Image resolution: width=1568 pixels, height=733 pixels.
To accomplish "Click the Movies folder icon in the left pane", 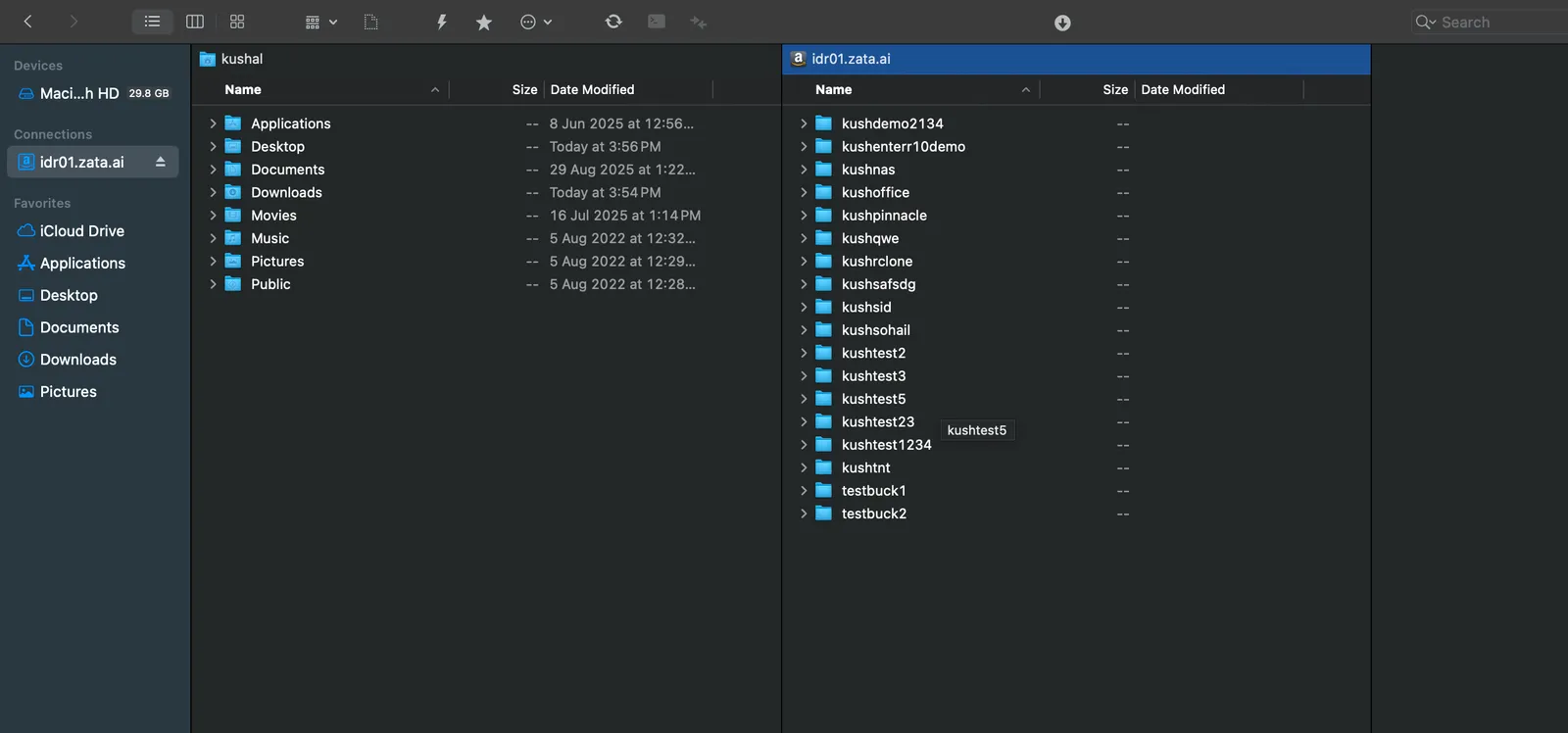I will point(233,216).
